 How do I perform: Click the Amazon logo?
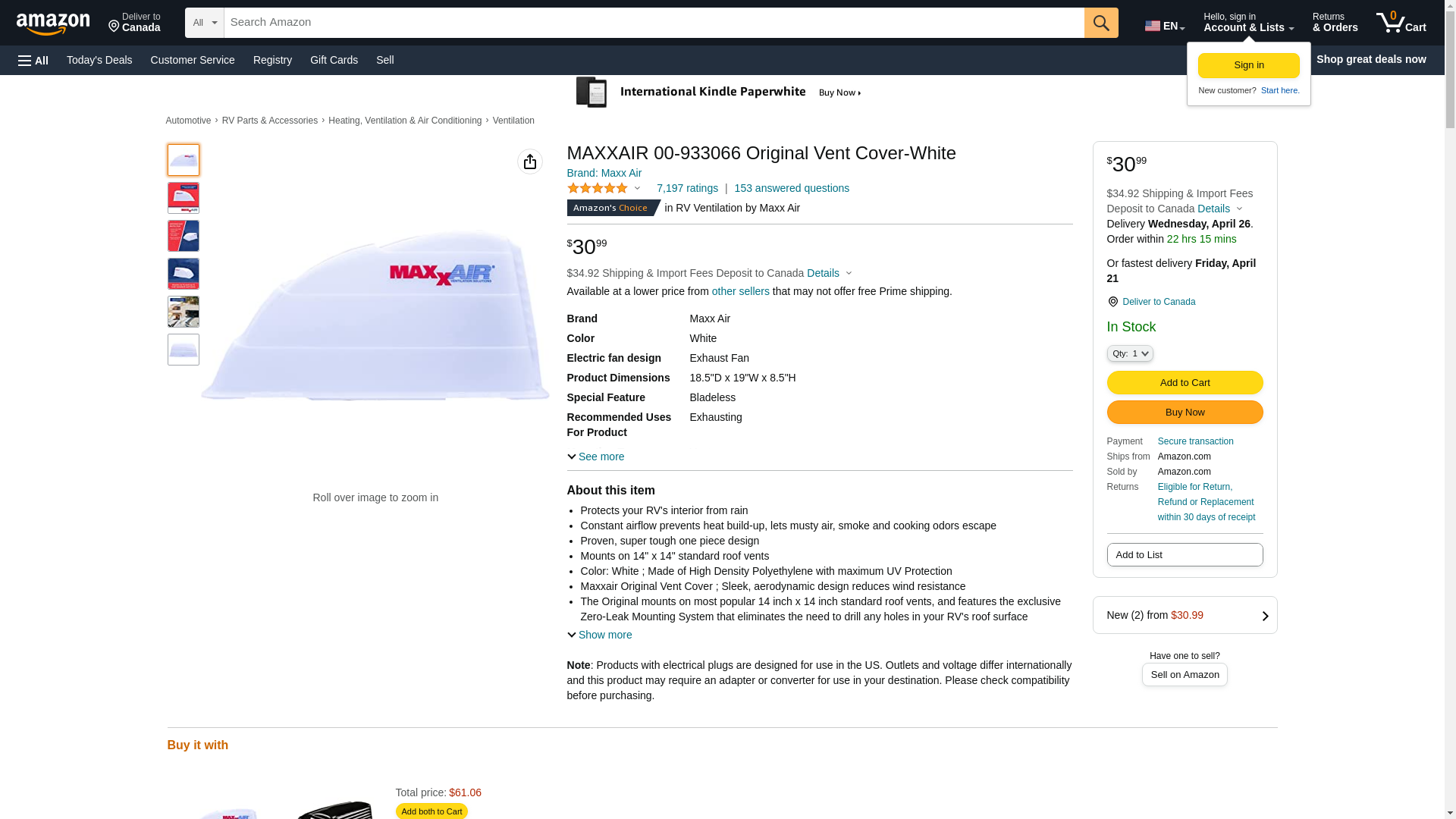(x=53, y=24)
